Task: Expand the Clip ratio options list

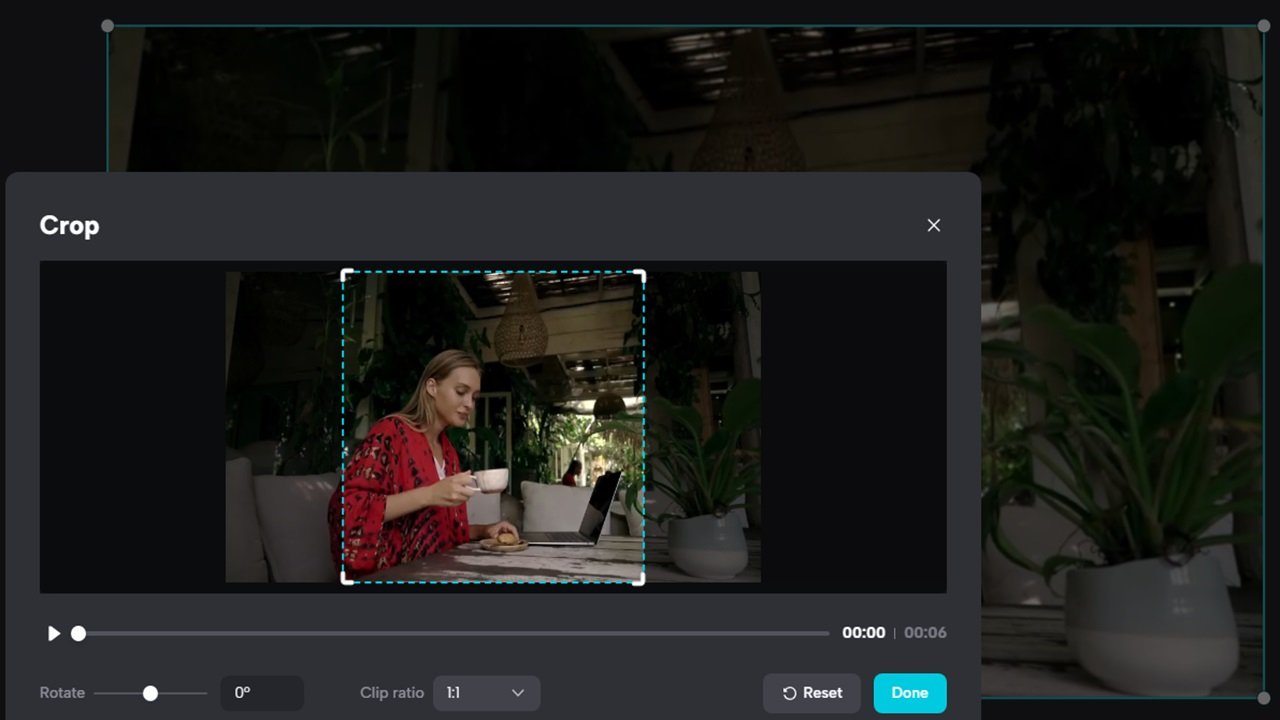Action: [x=486, y=693]
